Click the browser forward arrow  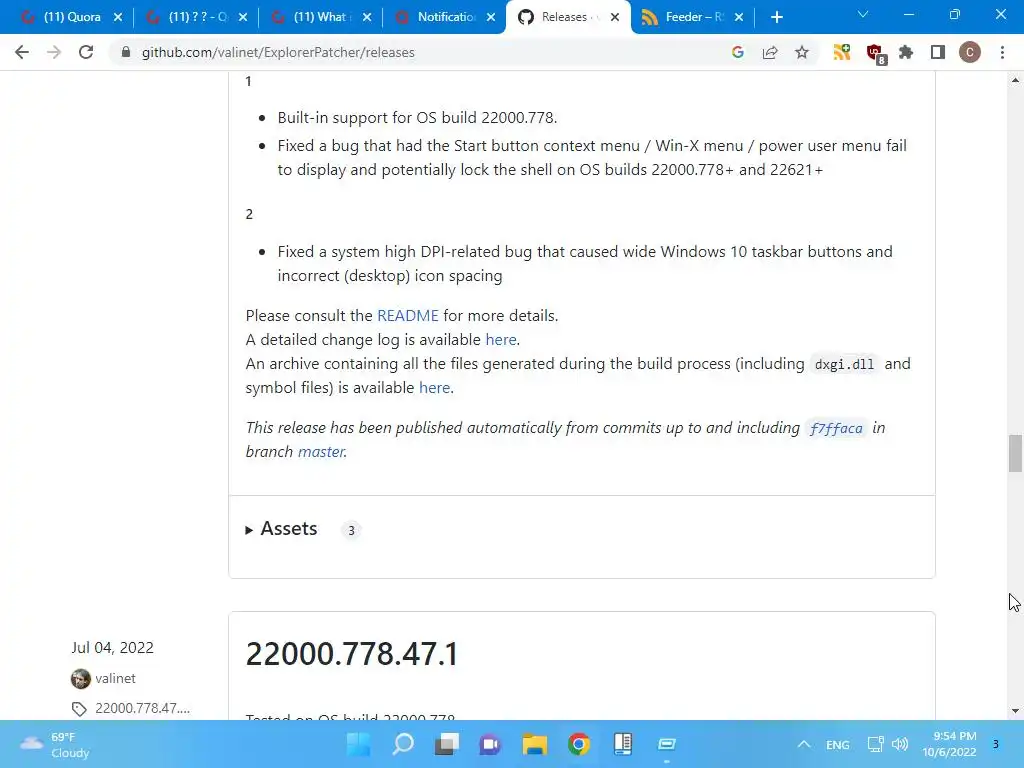pyautogui.click(x=54, y=52)
